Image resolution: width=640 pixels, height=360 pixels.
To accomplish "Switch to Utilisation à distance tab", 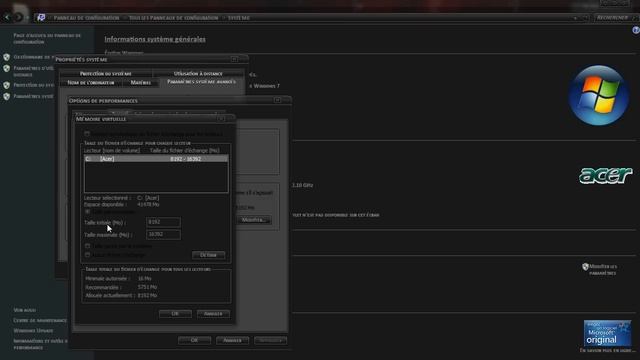I will (x=198, y=73).
